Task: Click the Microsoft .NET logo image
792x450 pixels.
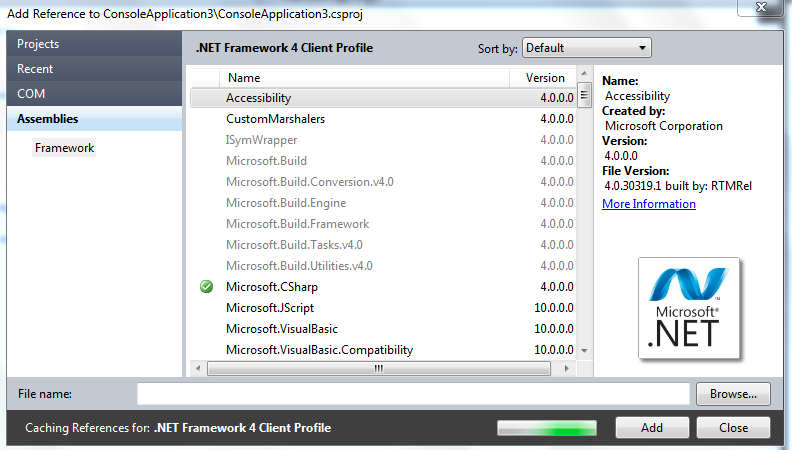Action: 688,308
